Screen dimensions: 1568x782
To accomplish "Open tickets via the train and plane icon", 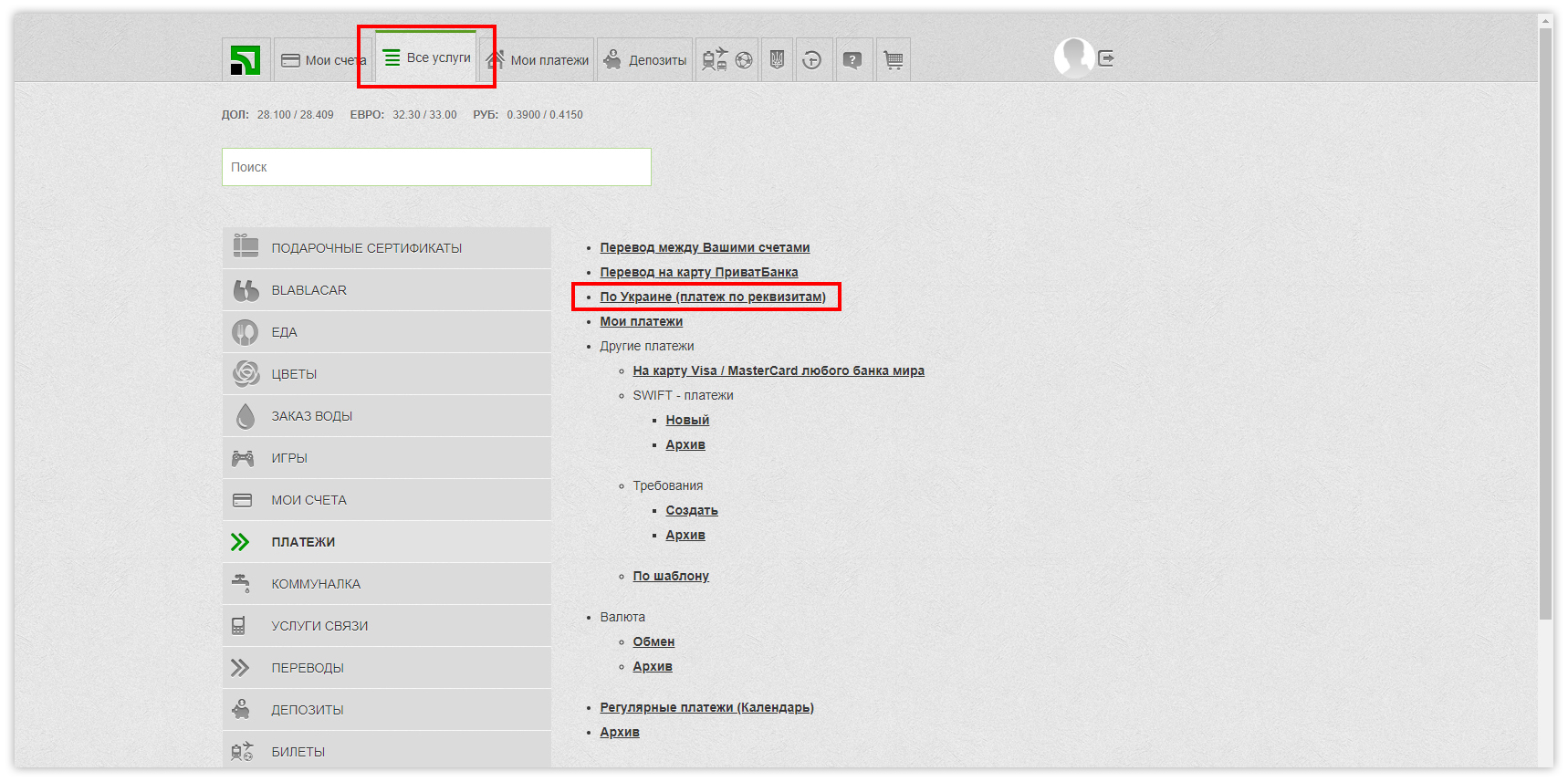I will (715, 60).
